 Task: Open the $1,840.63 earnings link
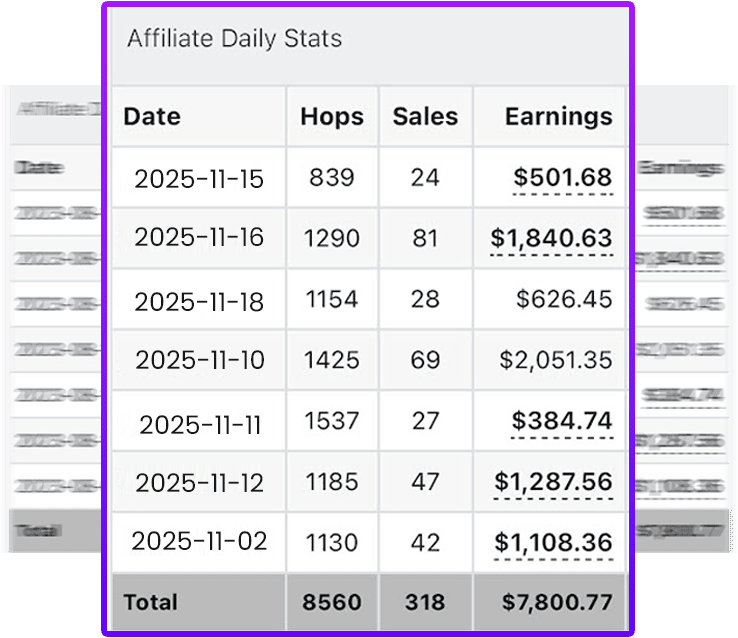(x=551, y=238)
